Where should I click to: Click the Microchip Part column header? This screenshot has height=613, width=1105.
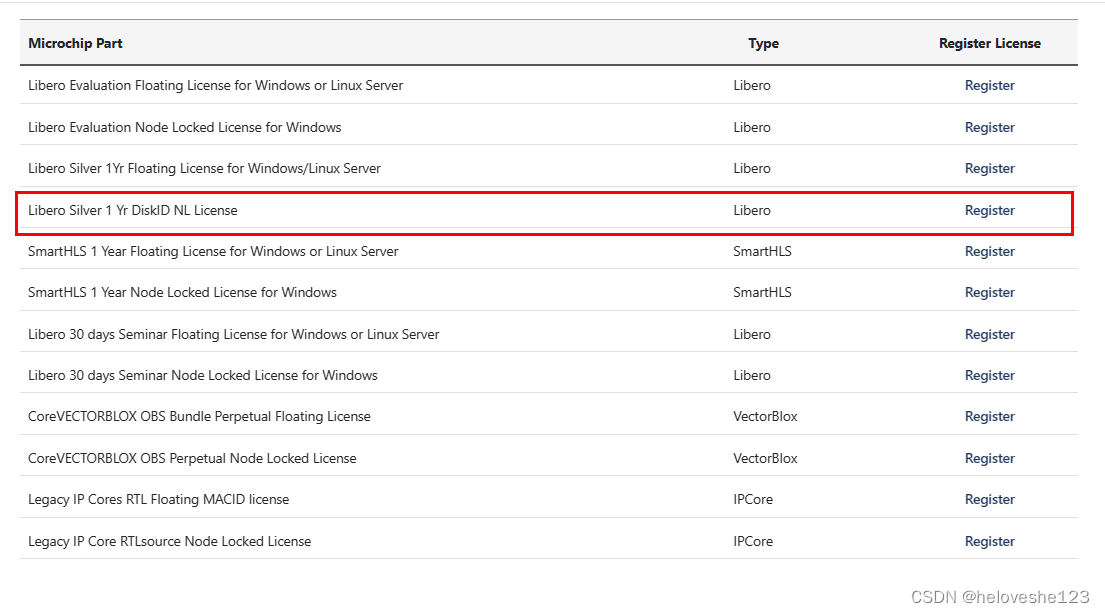point(75,43)
